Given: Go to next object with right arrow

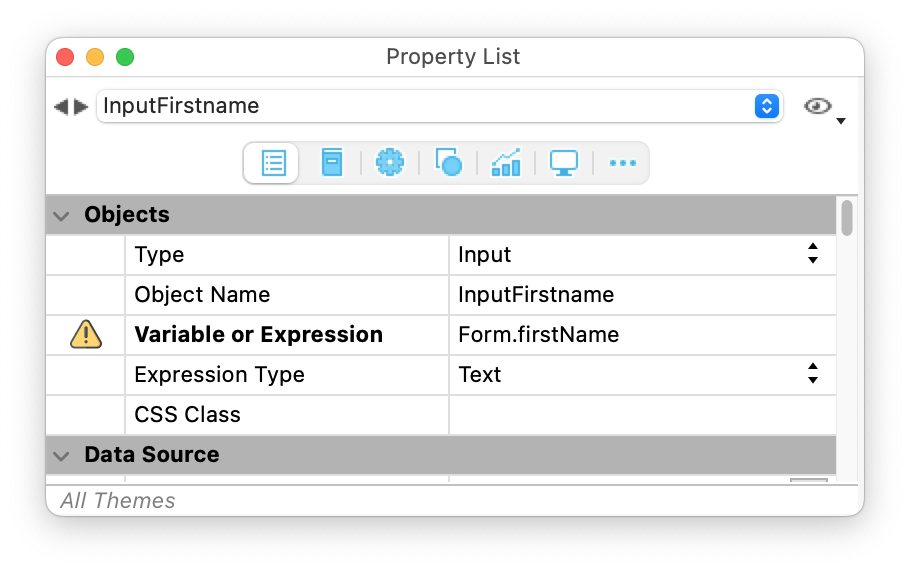Looking at the screenshot, I should point(82,107).
